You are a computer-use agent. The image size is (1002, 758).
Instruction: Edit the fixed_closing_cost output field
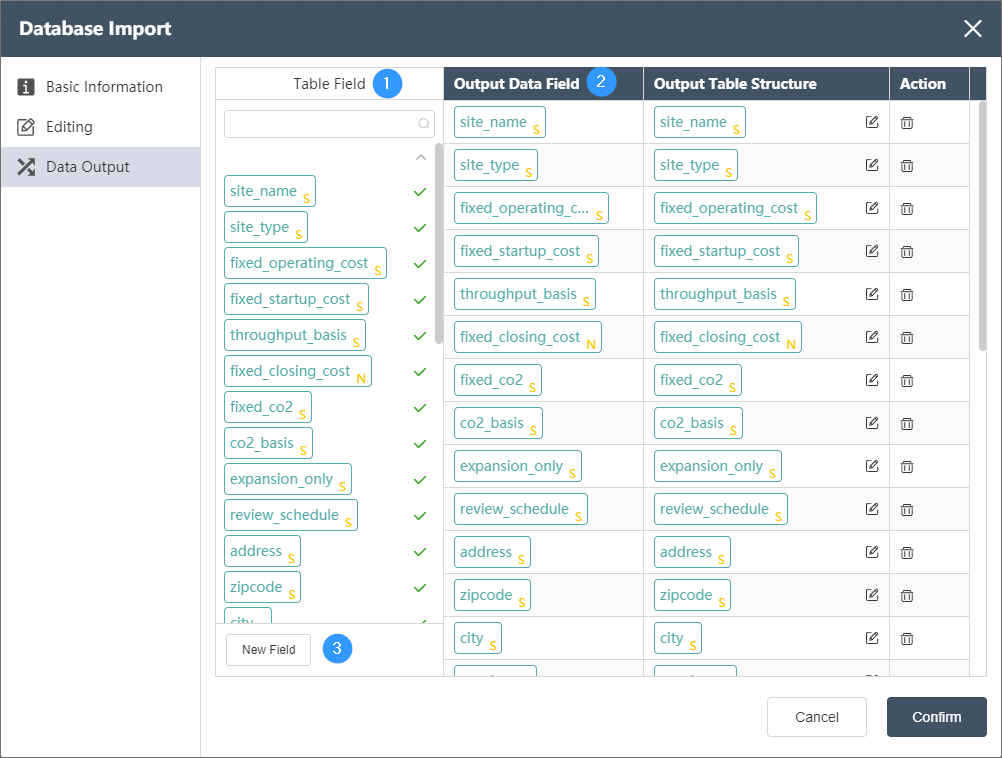872,337
